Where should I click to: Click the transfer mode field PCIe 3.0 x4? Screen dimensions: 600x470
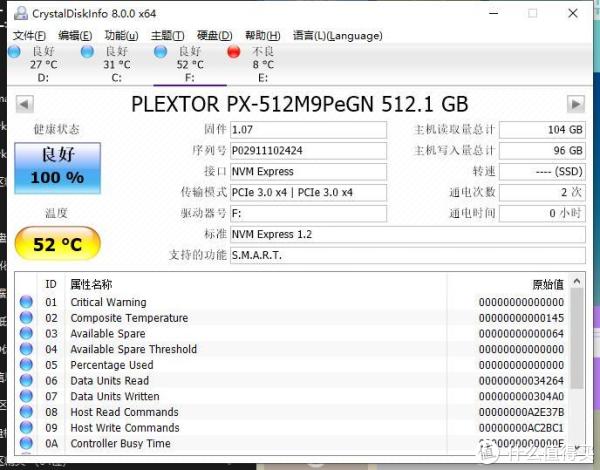click(308, 193)
